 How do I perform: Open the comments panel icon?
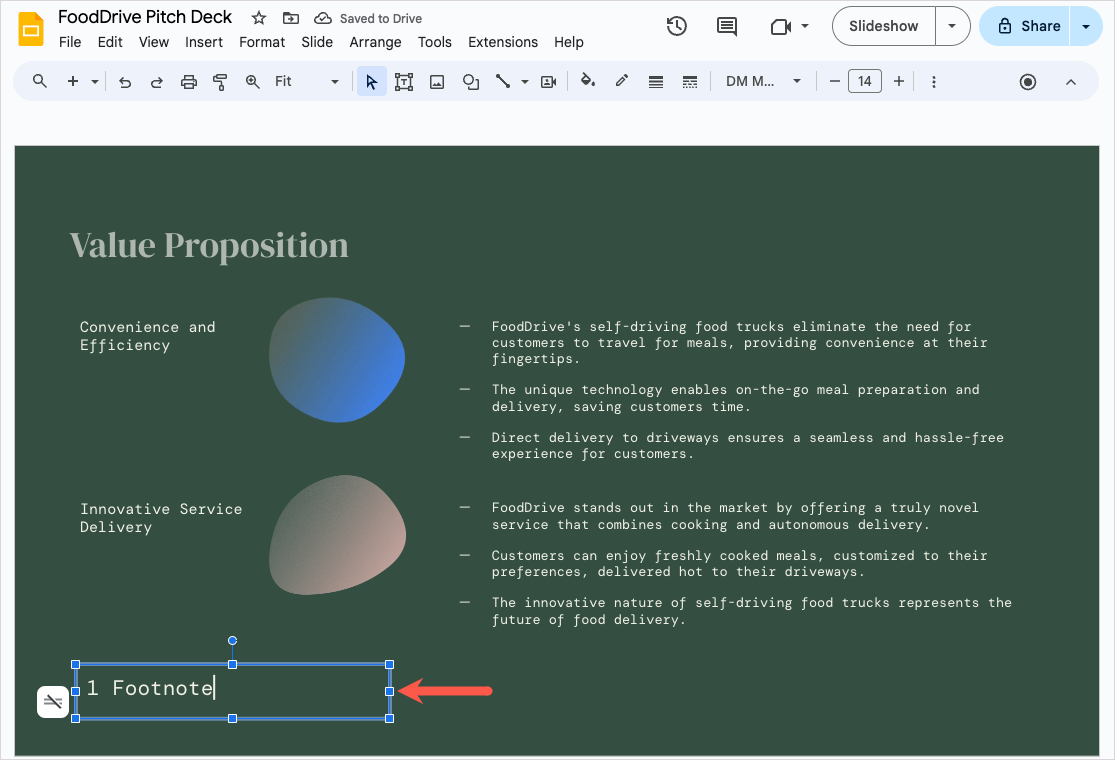[727, 26]
